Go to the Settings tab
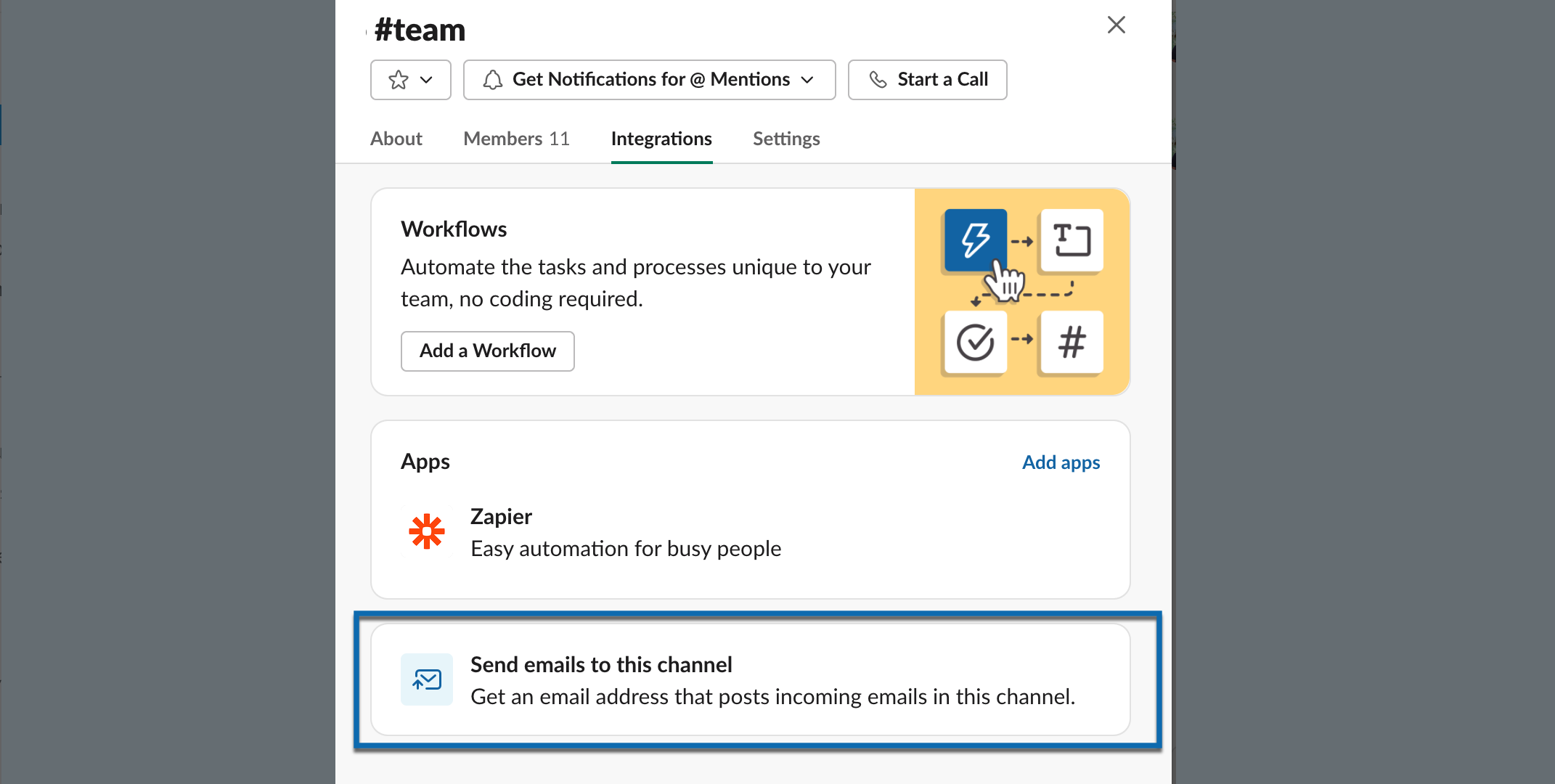The image size is (1555, 784). click(x=786, y=139)
